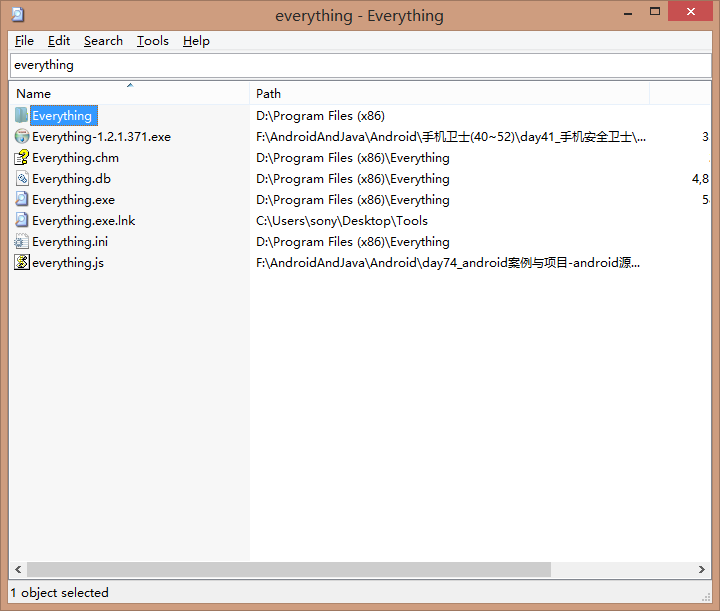Viewport: 720px width, 611px height.
Task: Focus the search box containing 'everything'
Action: [360, 65]
